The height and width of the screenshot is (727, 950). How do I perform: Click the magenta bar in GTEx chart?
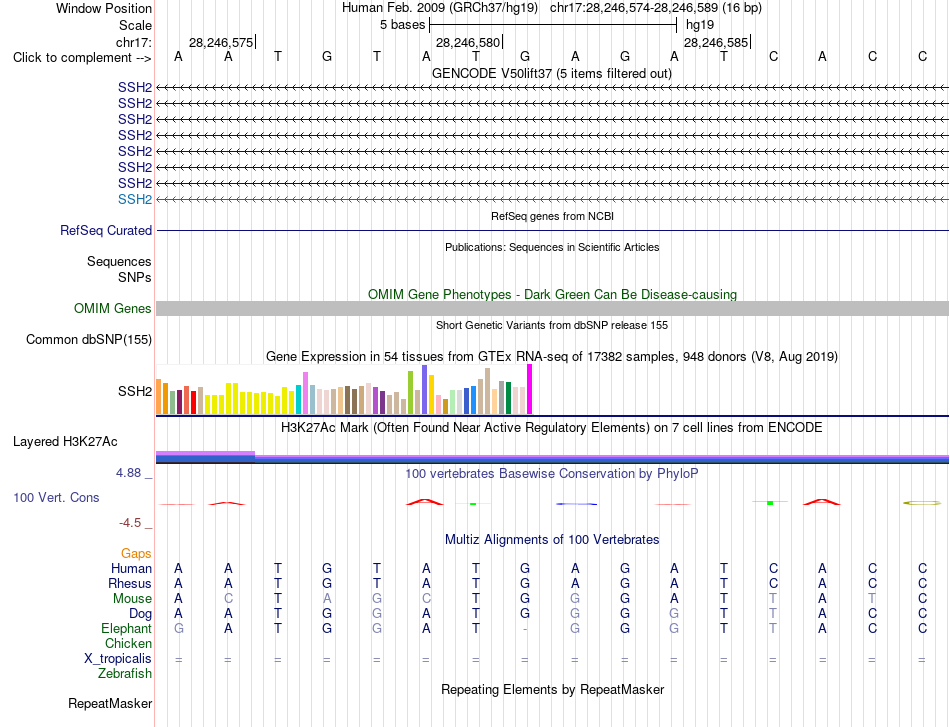click(x=530, y=389)
